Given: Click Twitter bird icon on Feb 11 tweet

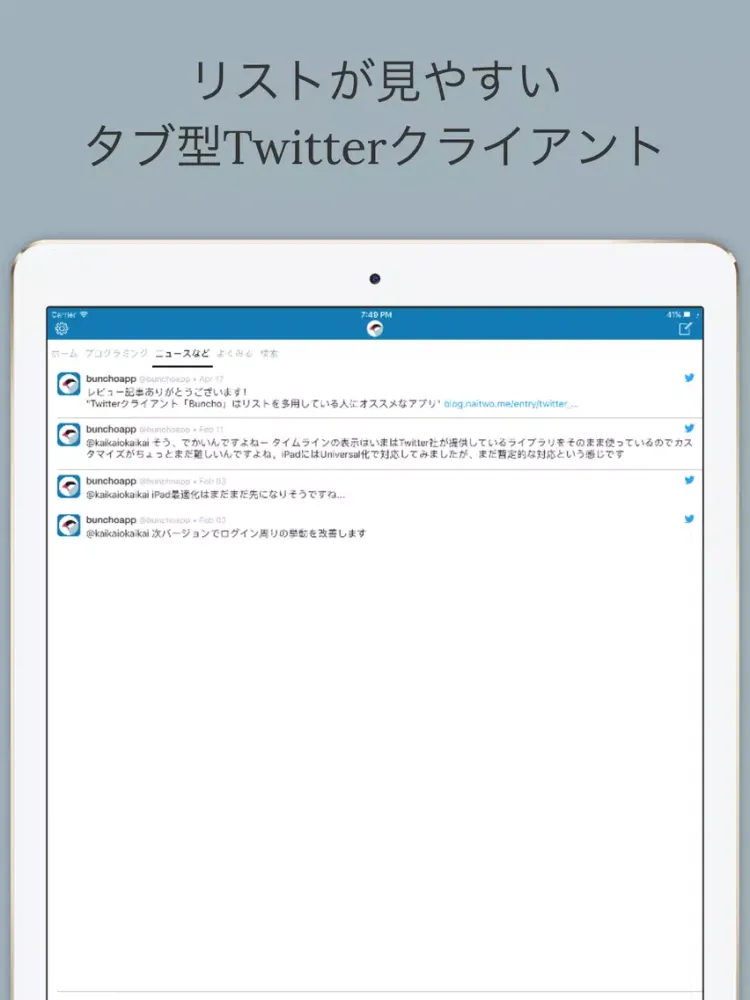Looking at the screenshot, I should coord(689,429).
